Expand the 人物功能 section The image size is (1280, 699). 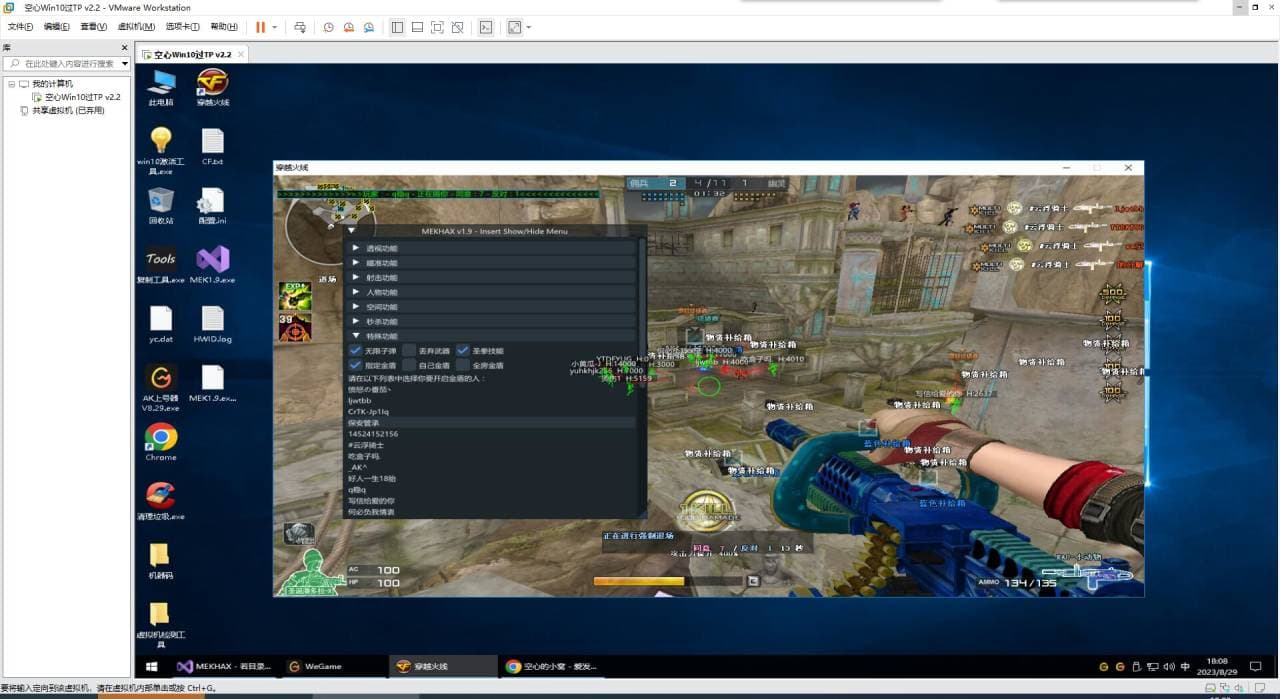490,292
